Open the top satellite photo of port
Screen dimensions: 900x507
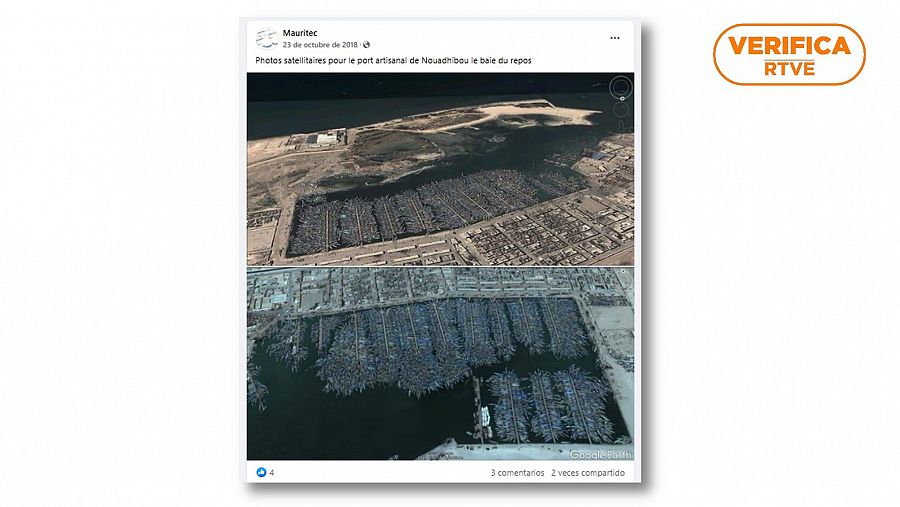click(440, 169)
